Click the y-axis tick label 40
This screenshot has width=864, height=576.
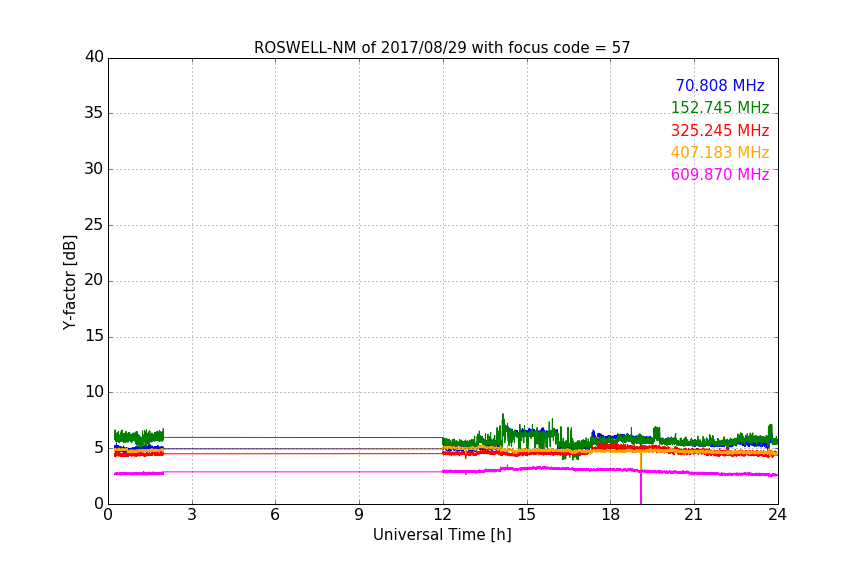94,57
